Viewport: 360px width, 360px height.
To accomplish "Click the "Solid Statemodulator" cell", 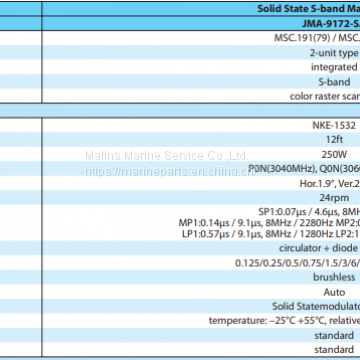I will coord(201,306).
